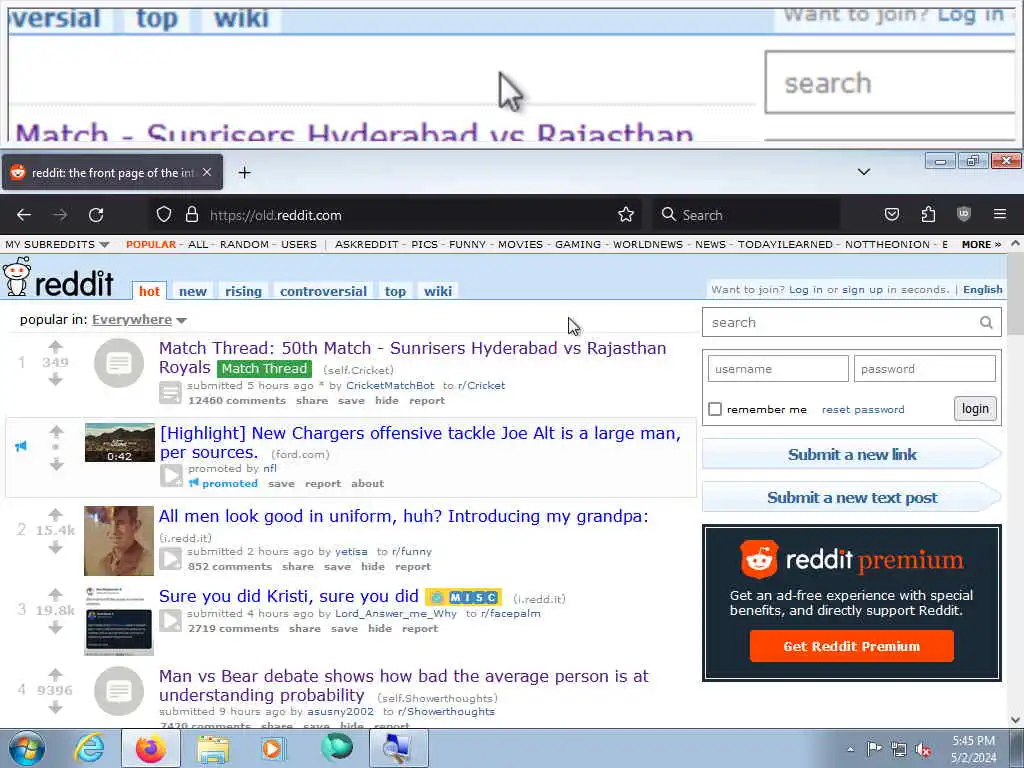Downvote the grandpa in uniform post
The image size is (1024, 768).
56,547
